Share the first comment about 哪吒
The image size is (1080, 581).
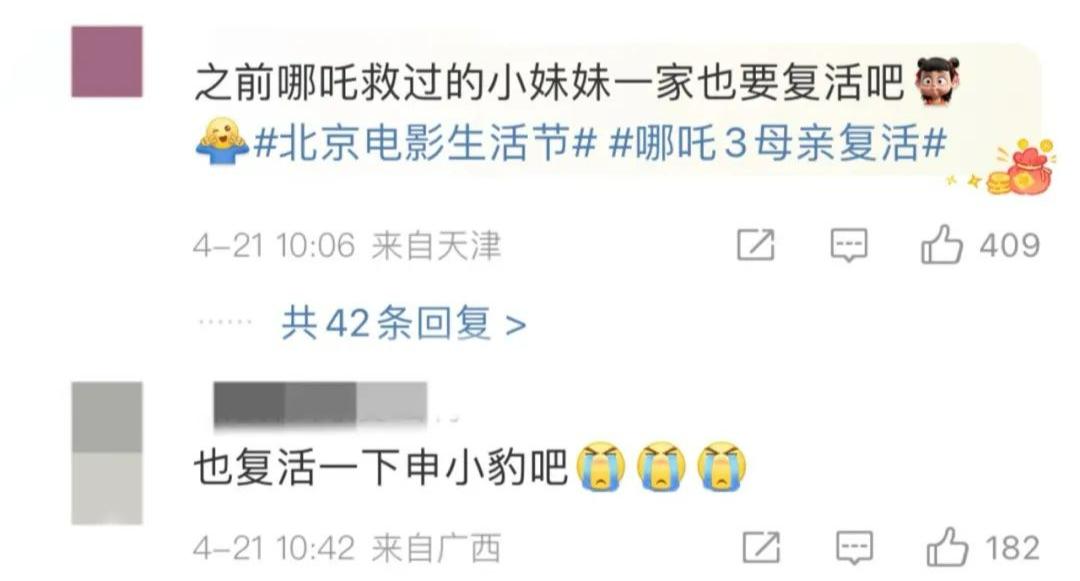coord(756,244)
